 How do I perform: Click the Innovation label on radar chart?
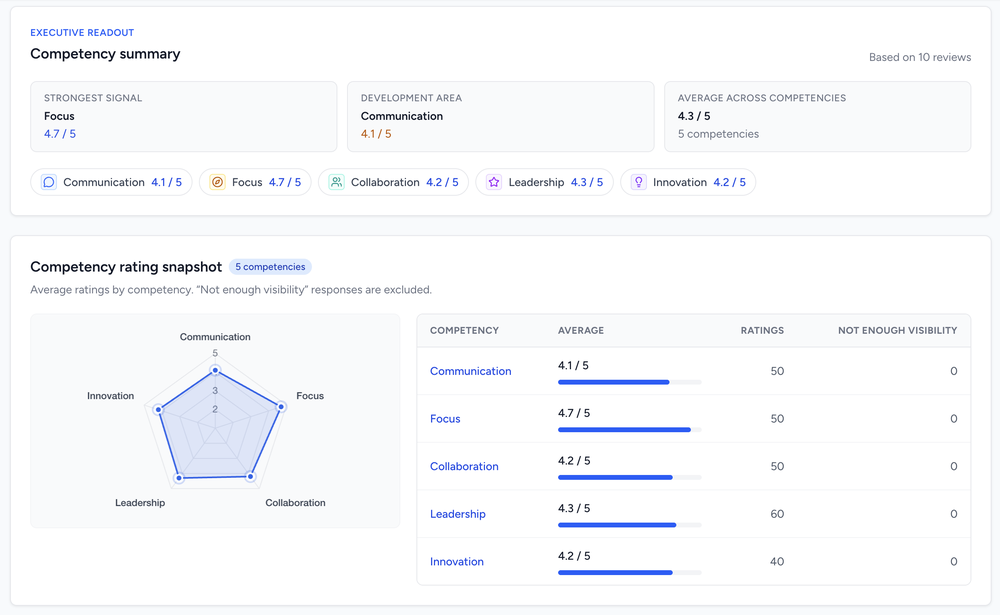pyautogui.click(x=110, y=396)
